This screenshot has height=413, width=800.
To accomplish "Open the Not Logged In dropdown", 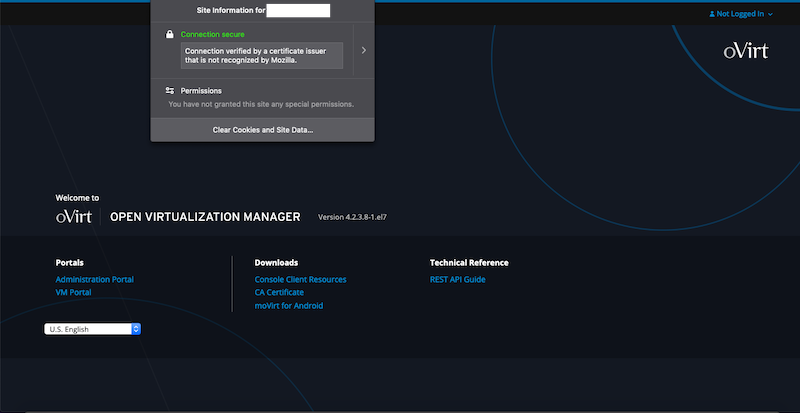I will pos(741,14).
